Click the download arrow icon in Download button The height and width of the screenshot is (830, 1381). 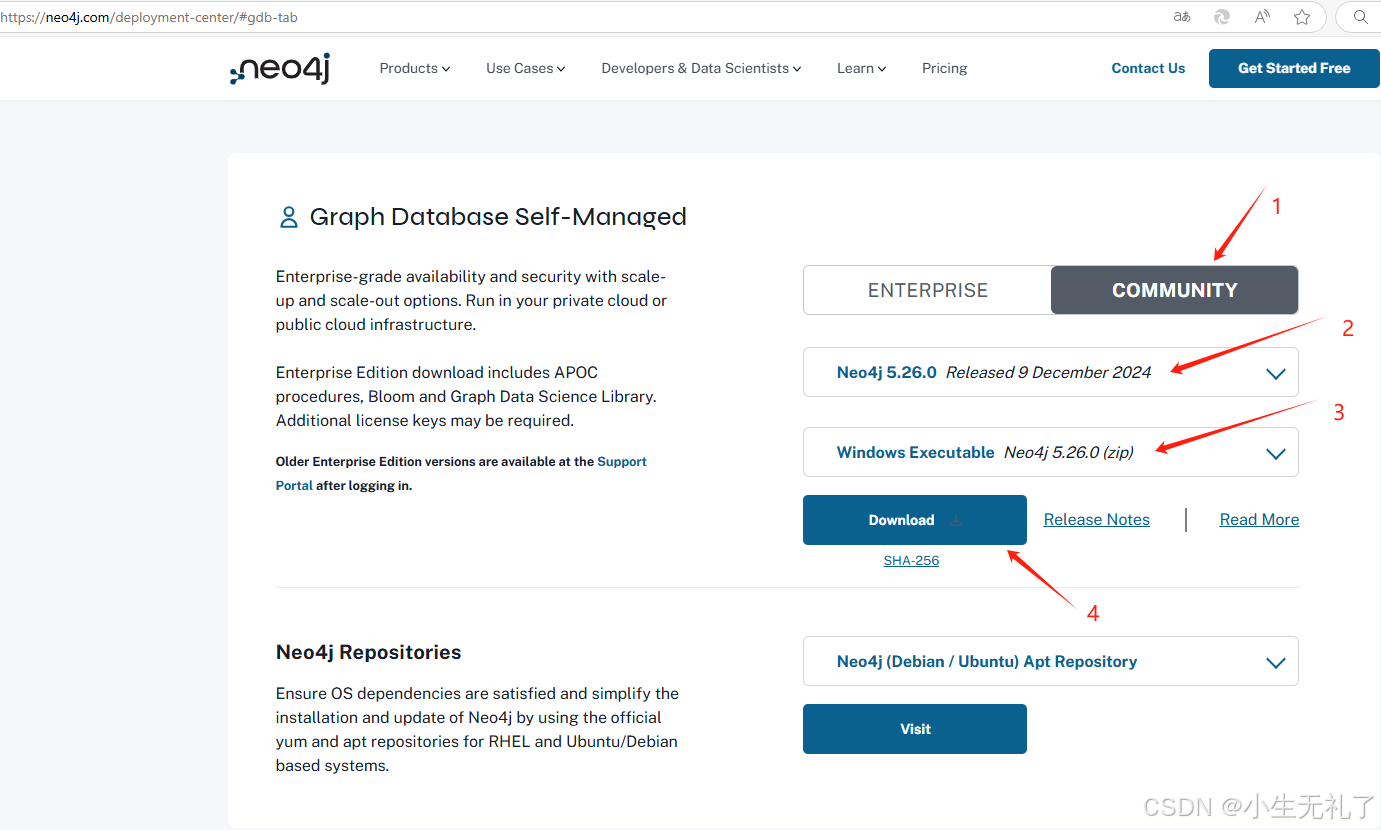pos(956,520)
